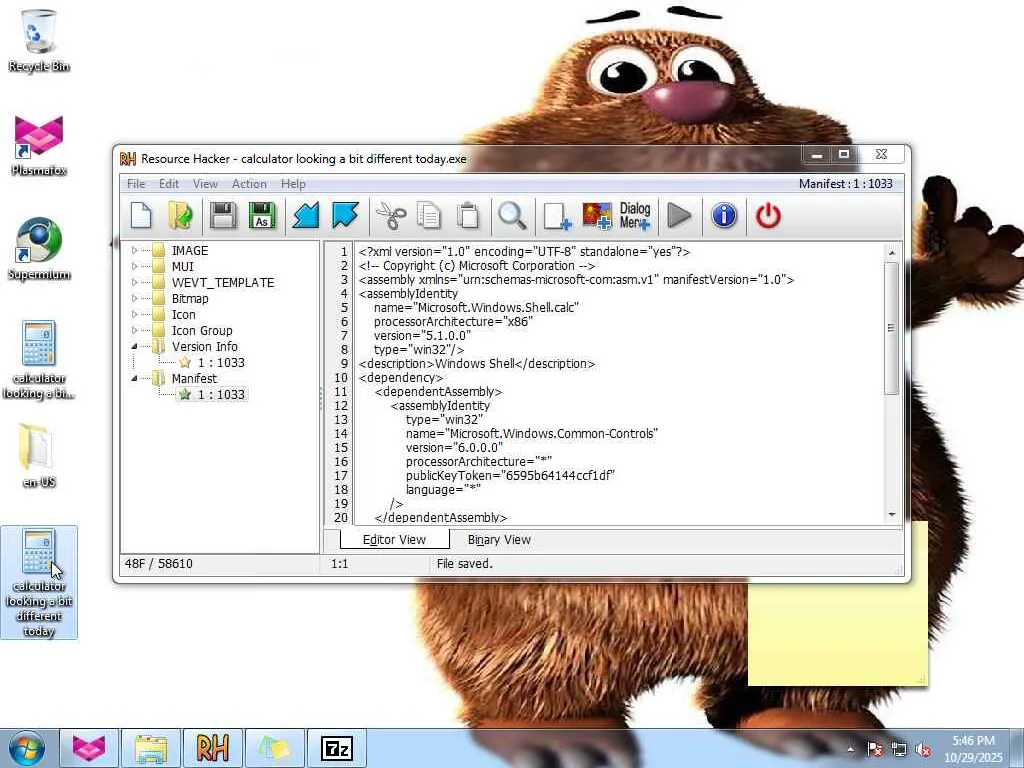Click the yellow sticky note
Screen dimensions: 1024x768
point(838,635)
